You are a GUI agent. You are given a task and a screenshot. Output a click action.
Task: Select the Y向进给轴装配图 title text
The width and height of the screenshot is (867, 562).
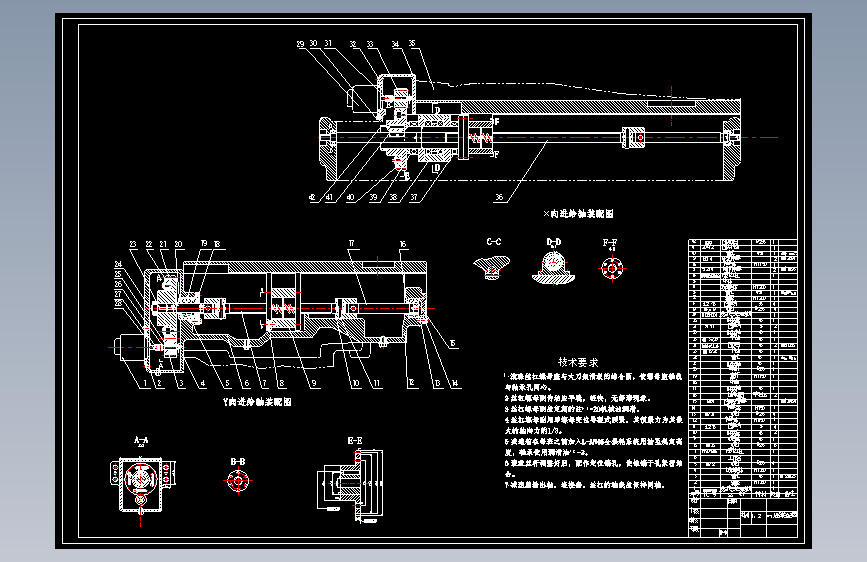[256, 402]
